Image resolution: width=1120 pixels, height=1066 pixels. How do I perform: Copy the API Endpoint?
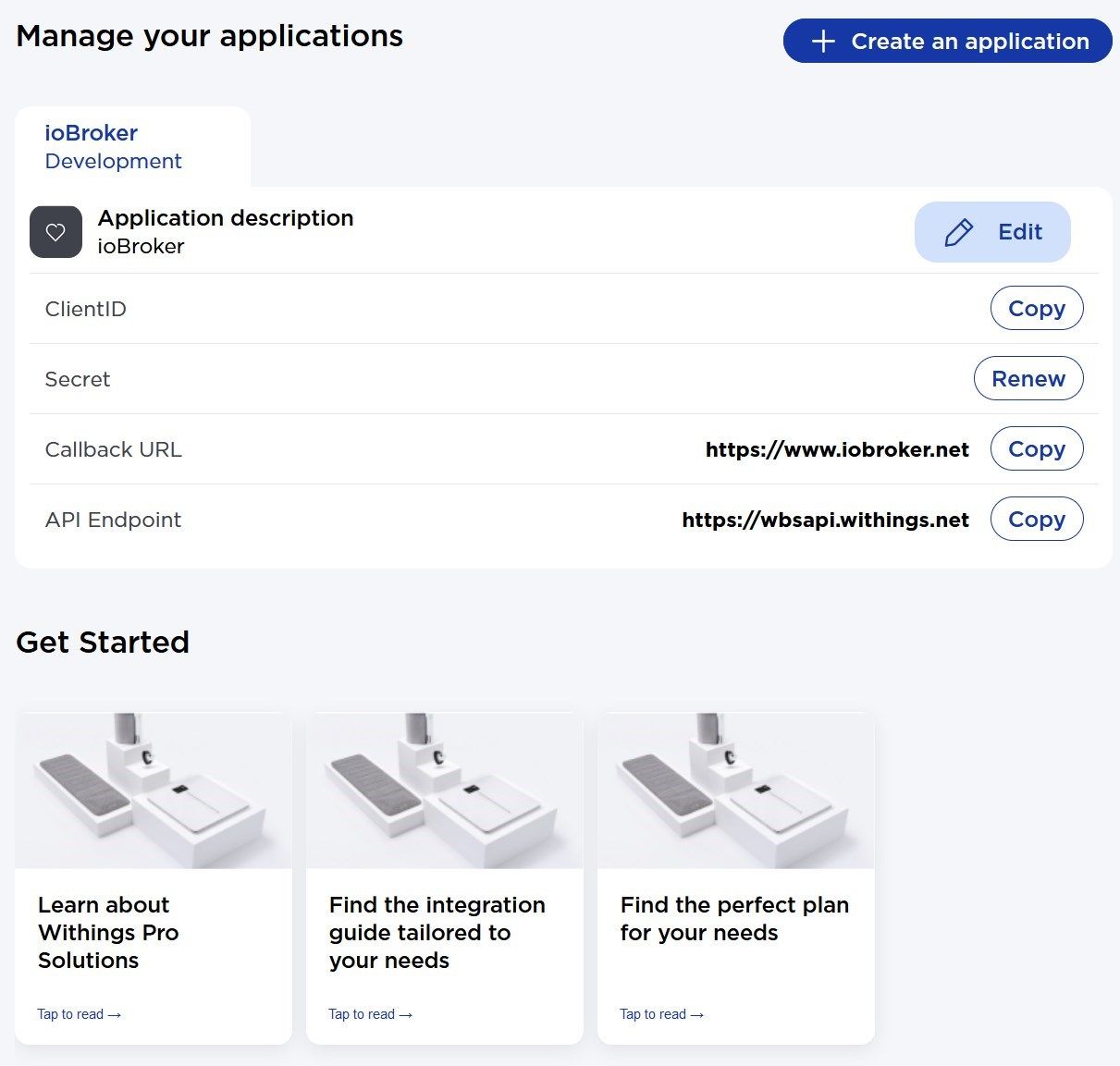[x=1037, y=520]
